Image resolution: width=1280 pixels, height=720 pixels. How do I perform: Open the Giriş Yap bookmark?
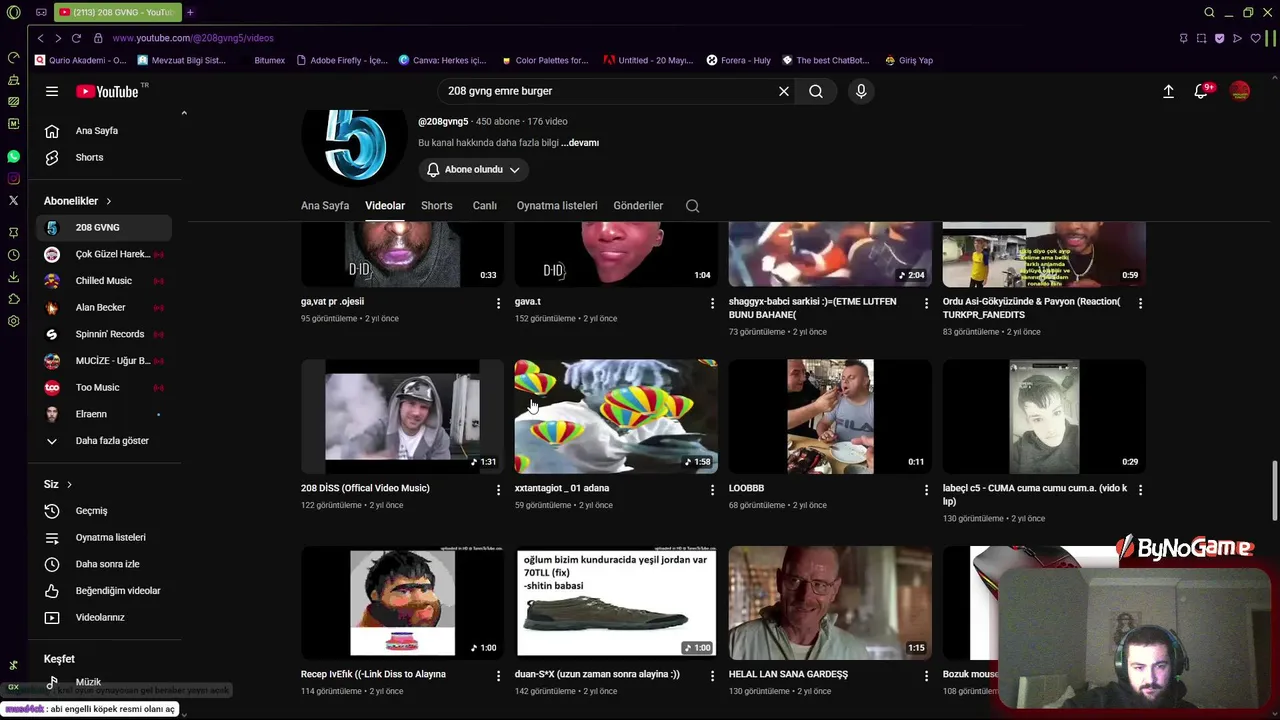[909, 60]
